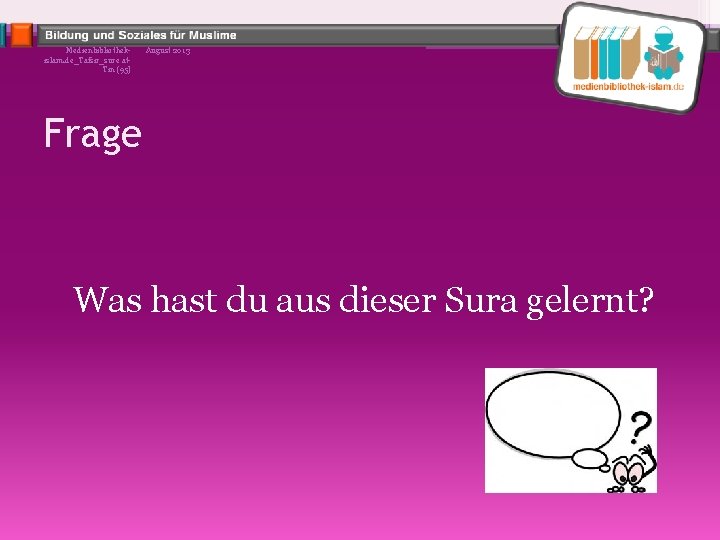Click the reading figure in logo

tap(663, 53)
